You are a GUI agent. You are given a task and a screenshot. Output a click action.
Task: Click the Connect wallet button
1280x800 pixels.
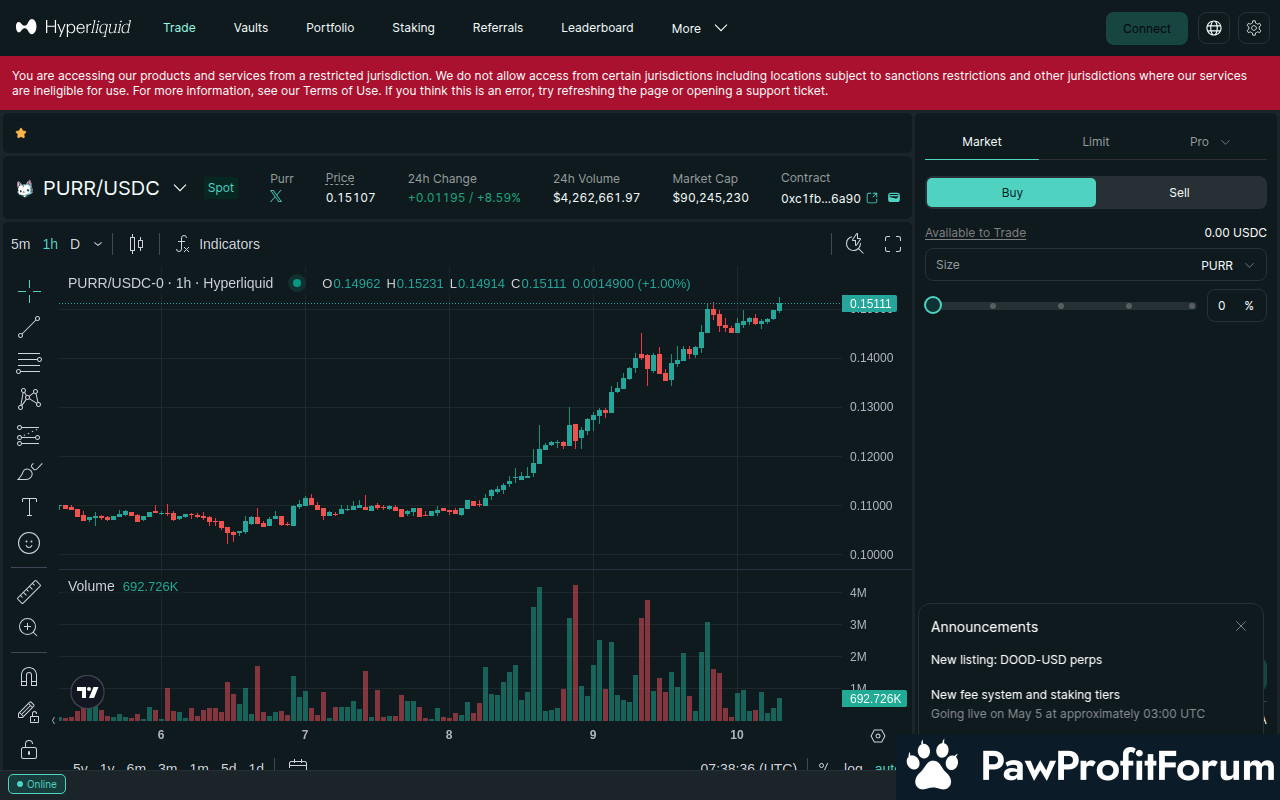point(1146,28)
